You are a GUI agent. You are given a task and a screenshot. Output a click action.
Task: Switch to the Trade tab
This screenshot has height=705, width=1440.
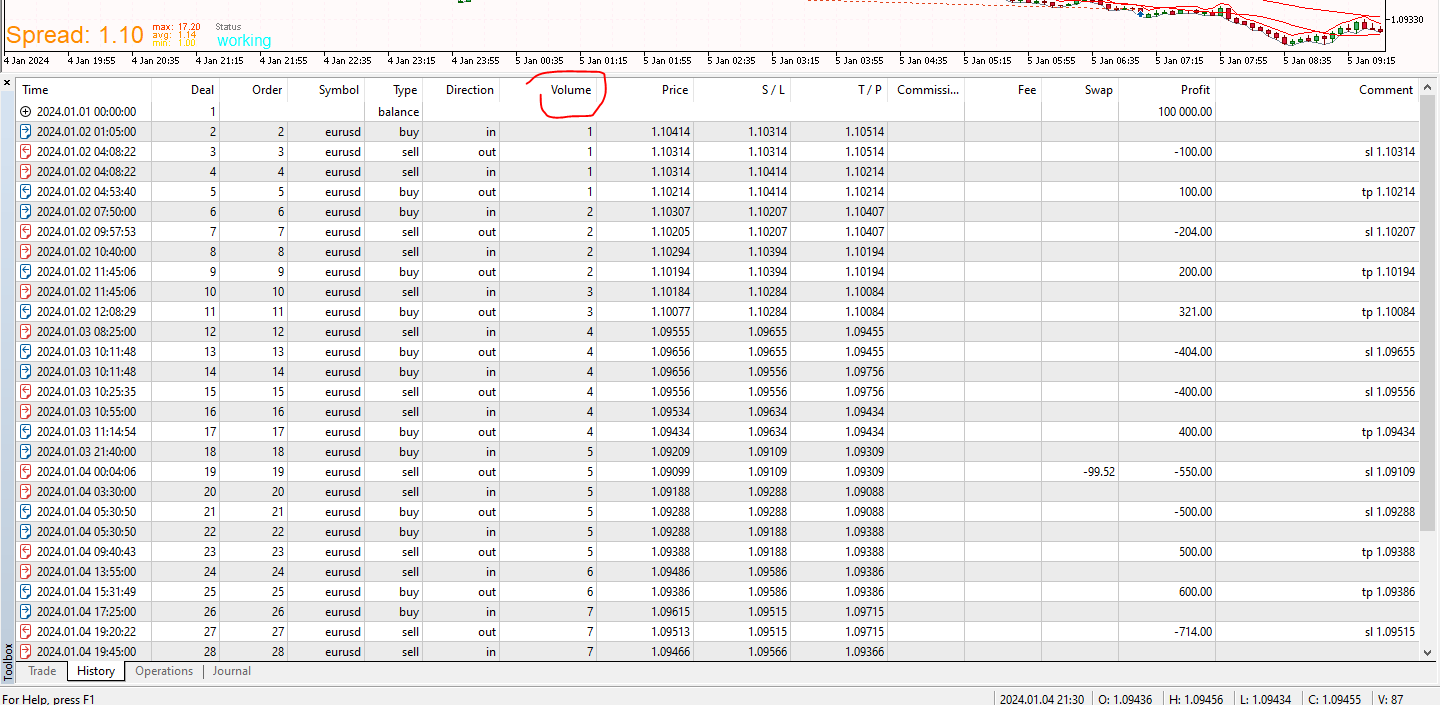(x=42, y=671)
